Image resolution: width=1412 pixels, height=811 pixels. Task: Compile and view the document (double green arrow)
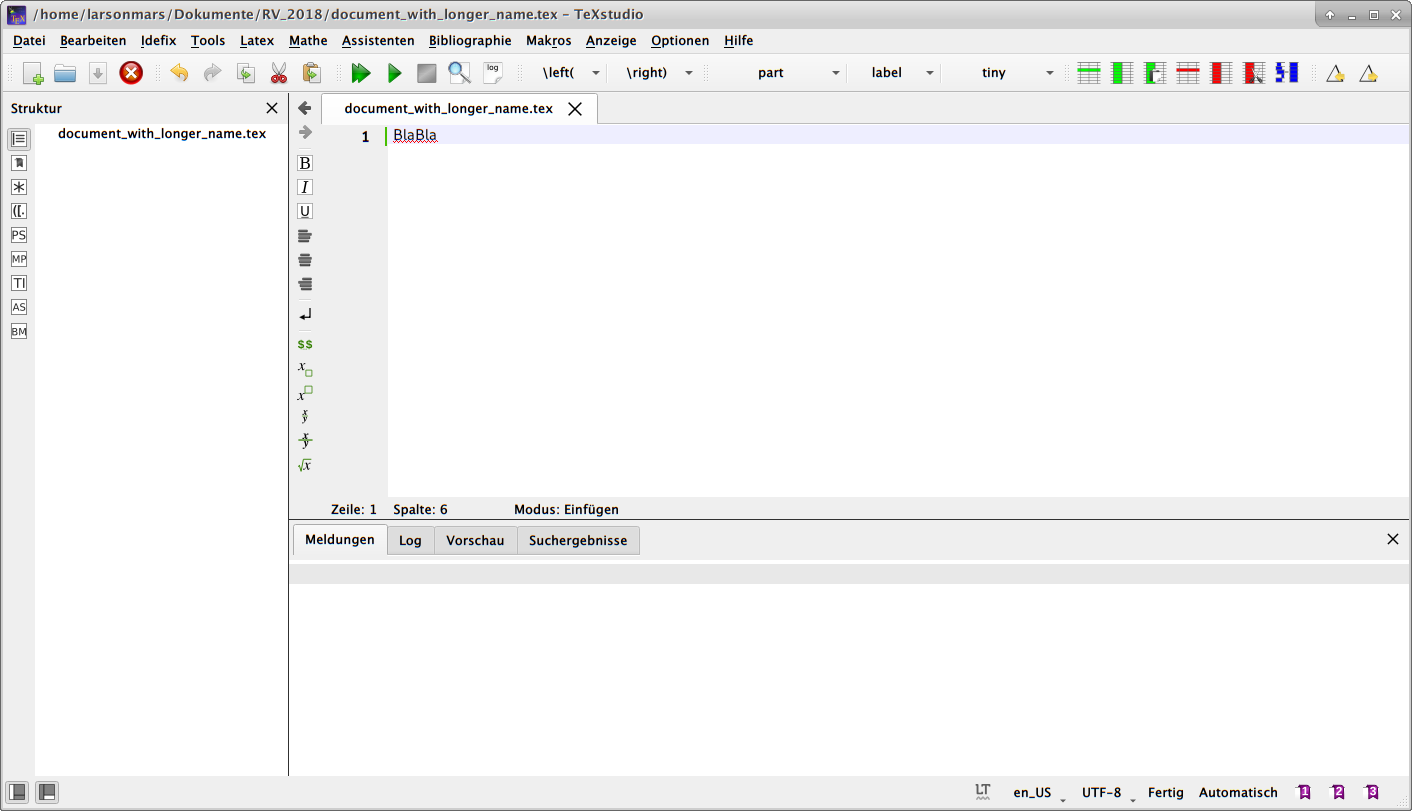click(x=361, y=72)
